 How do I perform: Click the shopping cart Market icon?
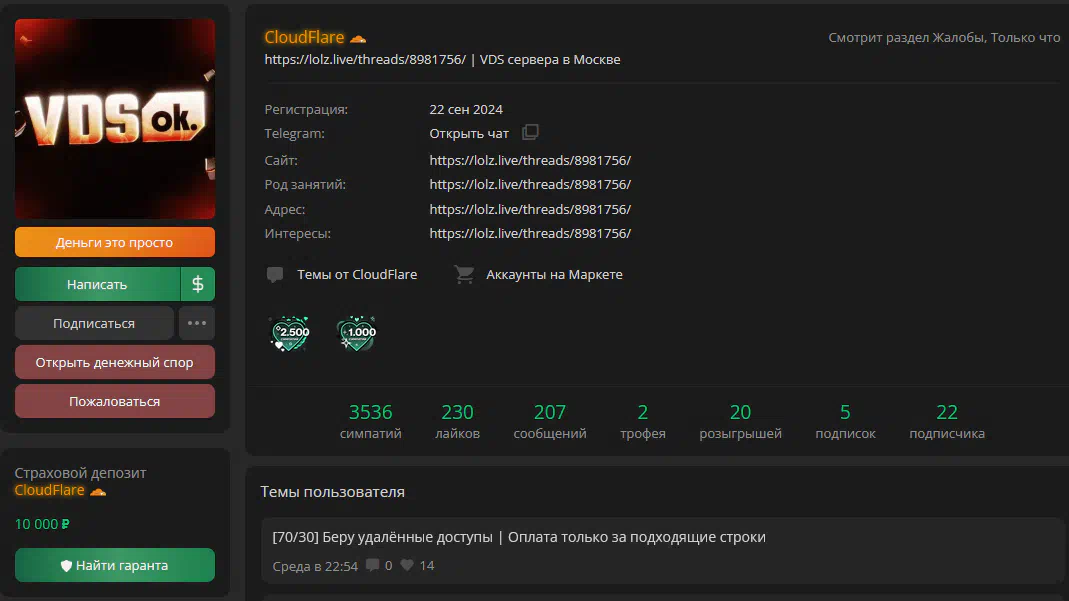(464, 275)
